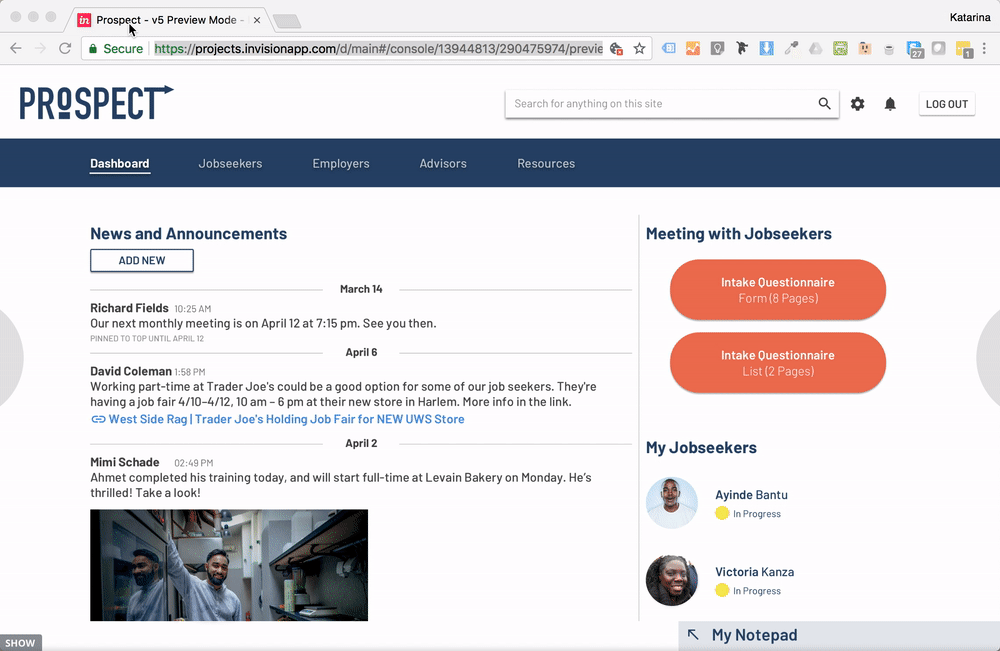Click the lightbulb extension icon
Image resolution: width=1000 pixels, height=651 pixels.
(717, 48)
